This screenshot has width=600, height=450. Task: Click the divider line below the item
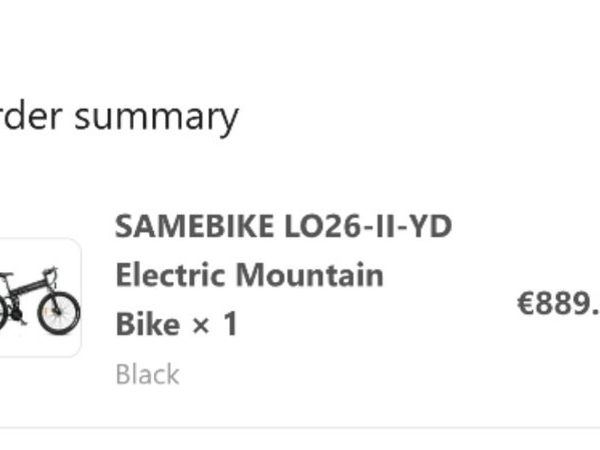click(x=300, y=428)
